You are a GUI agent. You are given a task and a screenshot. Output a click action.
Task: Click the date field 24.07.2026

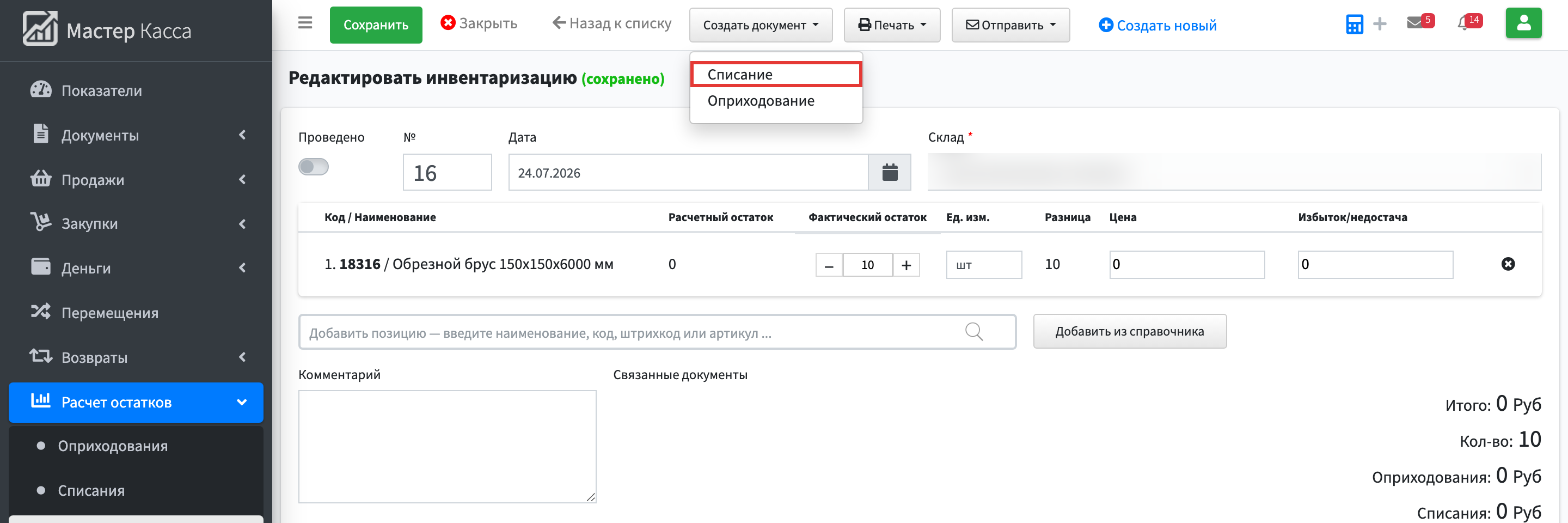[688, 172]
